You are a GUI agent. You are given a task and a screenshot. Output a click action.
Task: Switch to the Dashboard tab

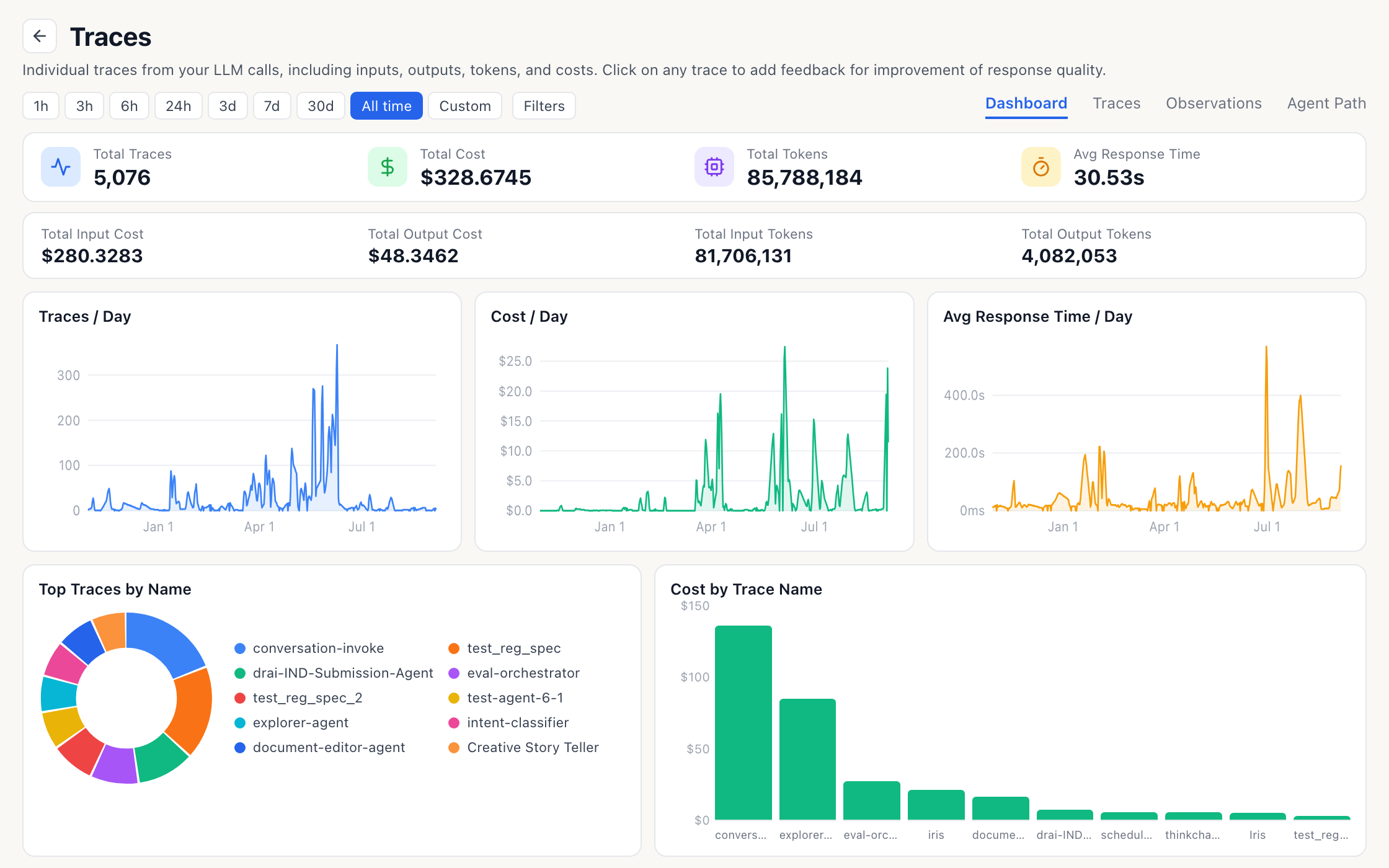[1026, 104]
